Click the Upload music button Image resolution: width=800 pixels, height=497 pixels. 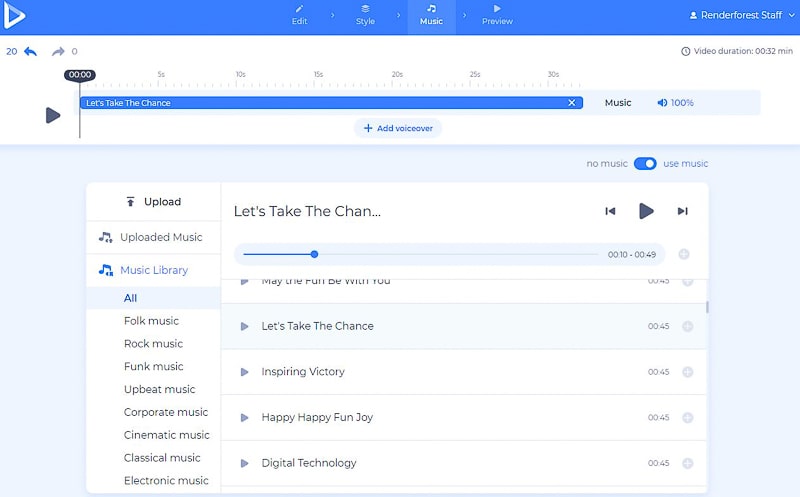tap(153, 201)
